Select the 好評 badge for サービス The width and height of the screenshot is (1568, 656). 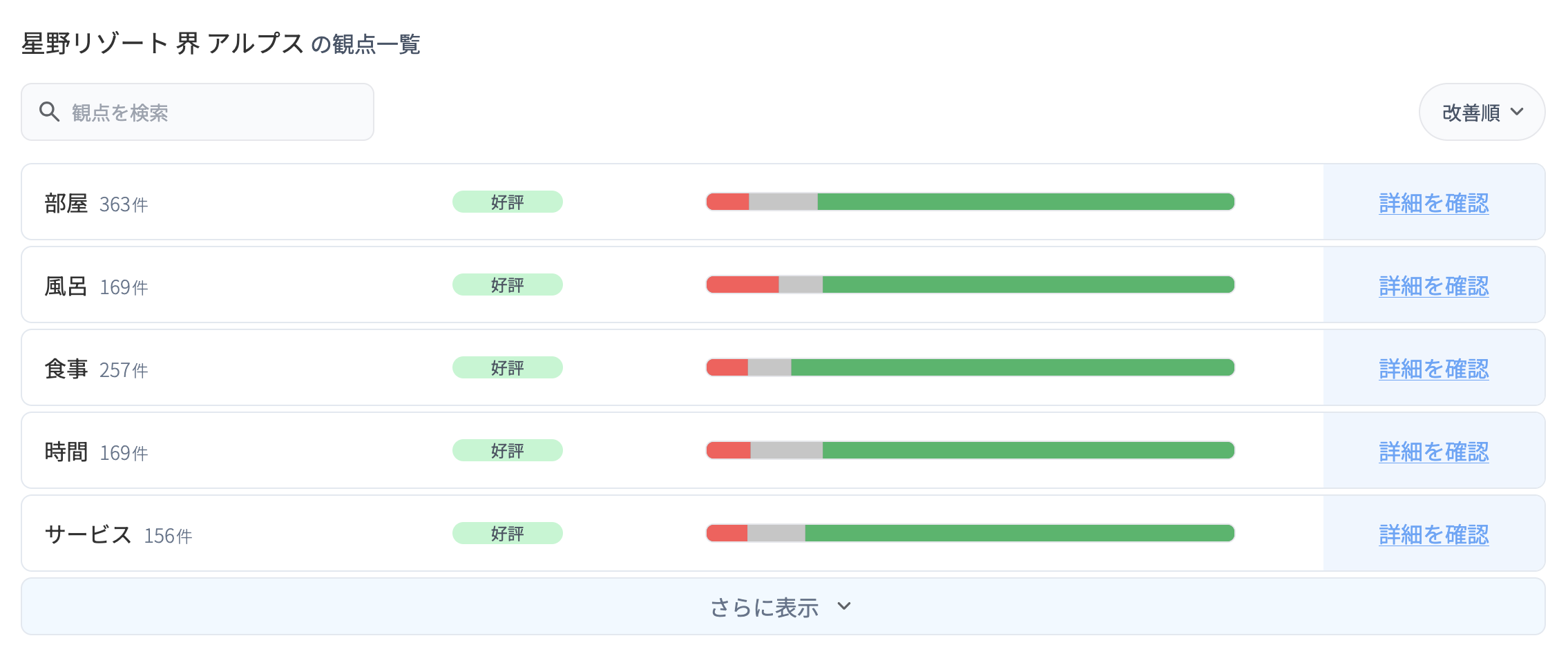(x=506, y=533)
